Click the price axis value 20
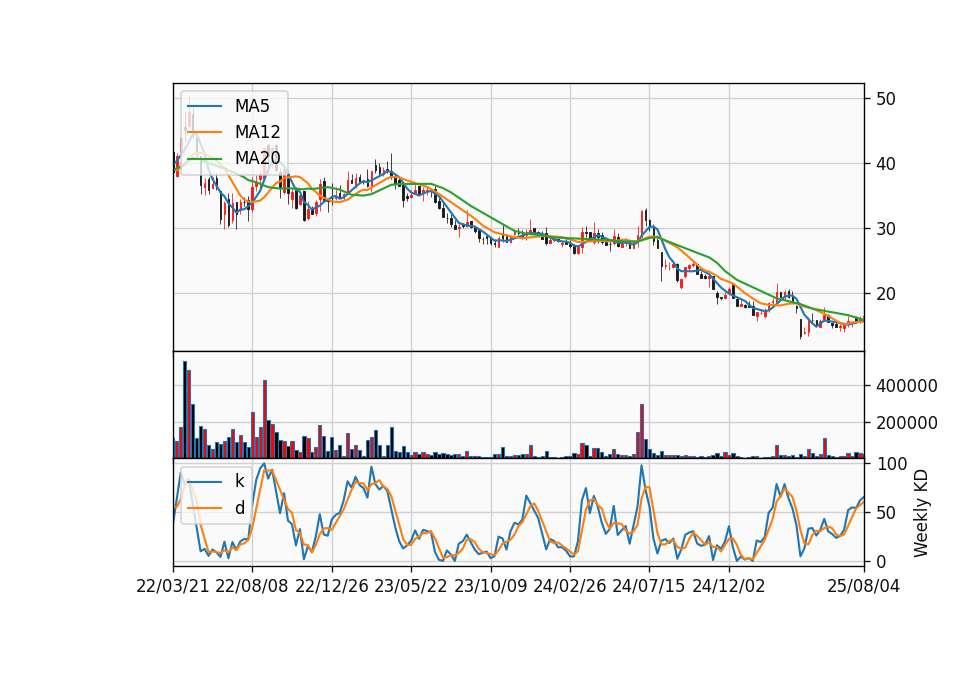Image resolution: width=960 pixels, height=690 pixels. 885,294
